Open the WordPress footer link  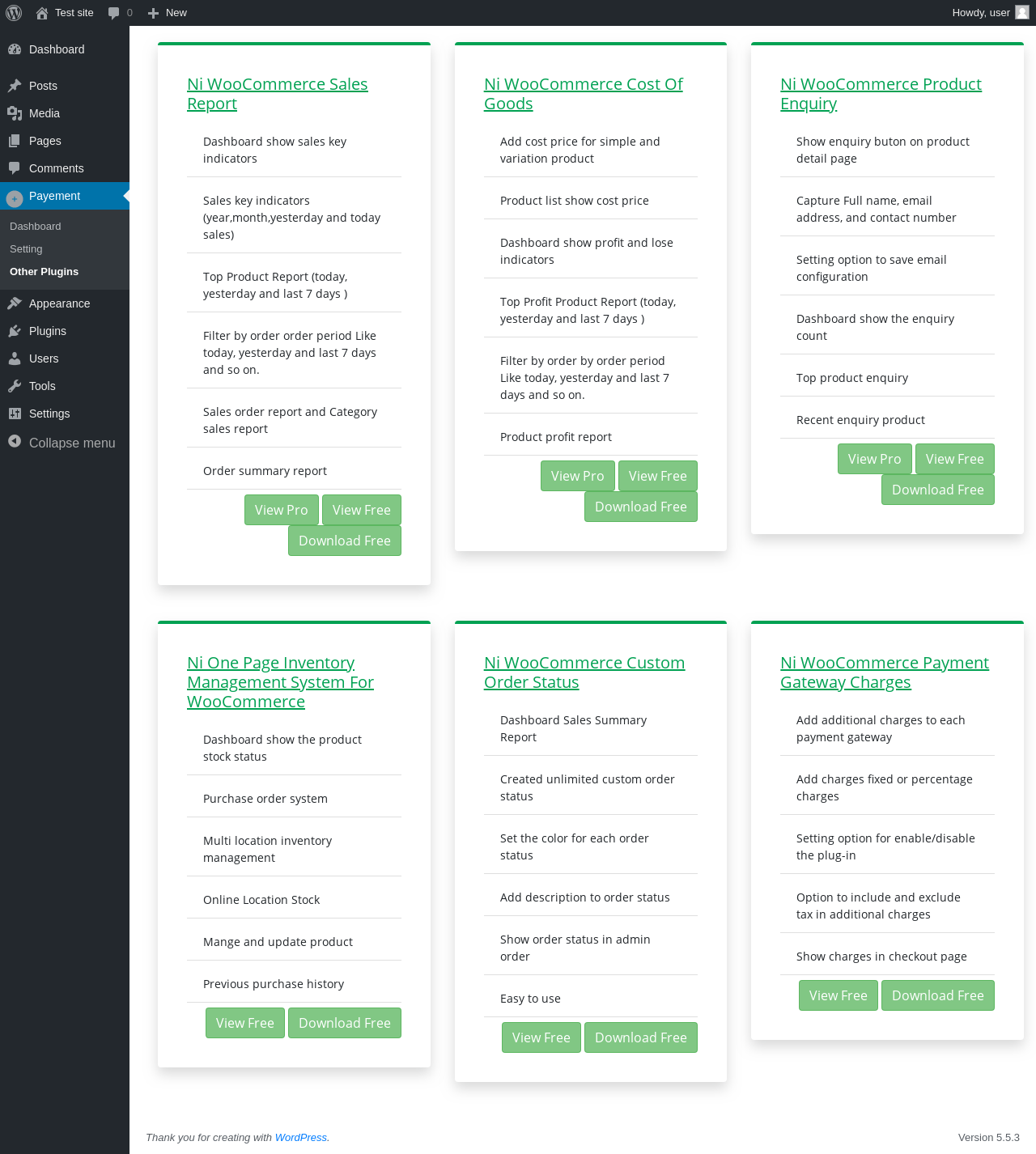tap(301, 1137)
